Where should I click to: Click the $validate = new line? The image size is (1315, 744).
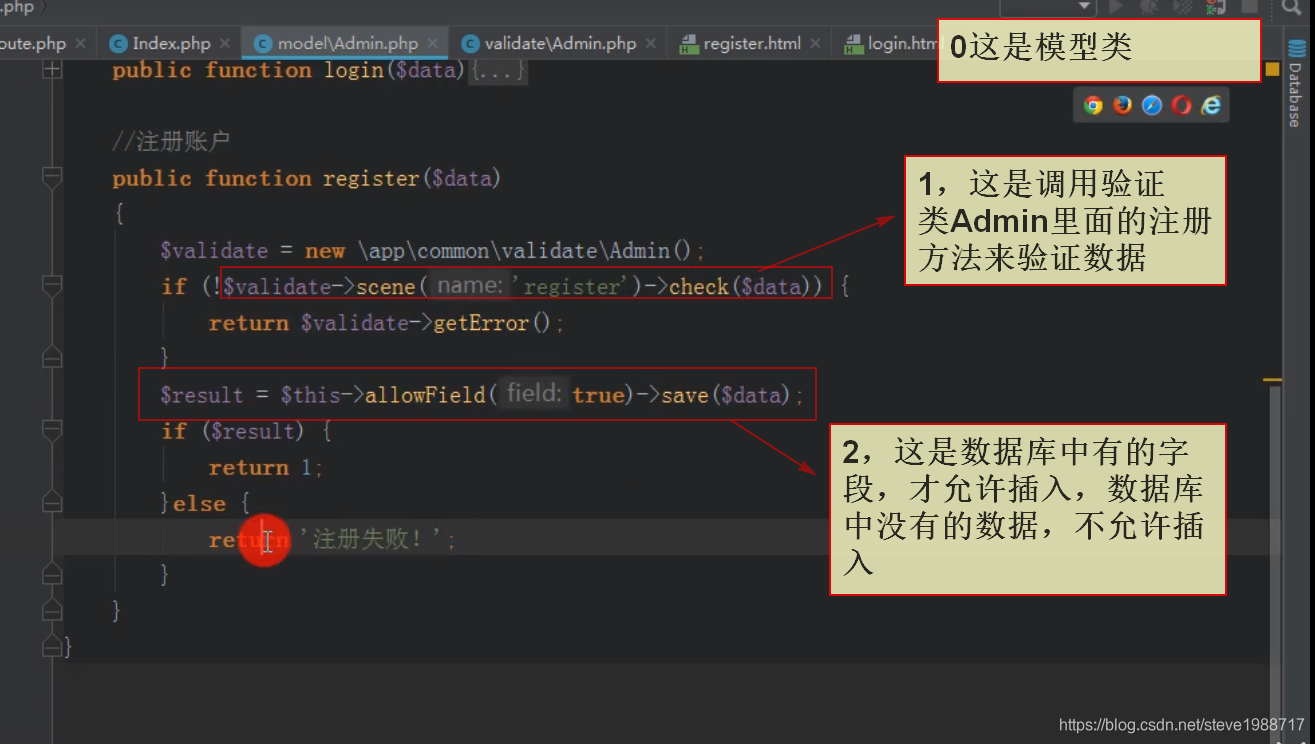coord(433,250)
